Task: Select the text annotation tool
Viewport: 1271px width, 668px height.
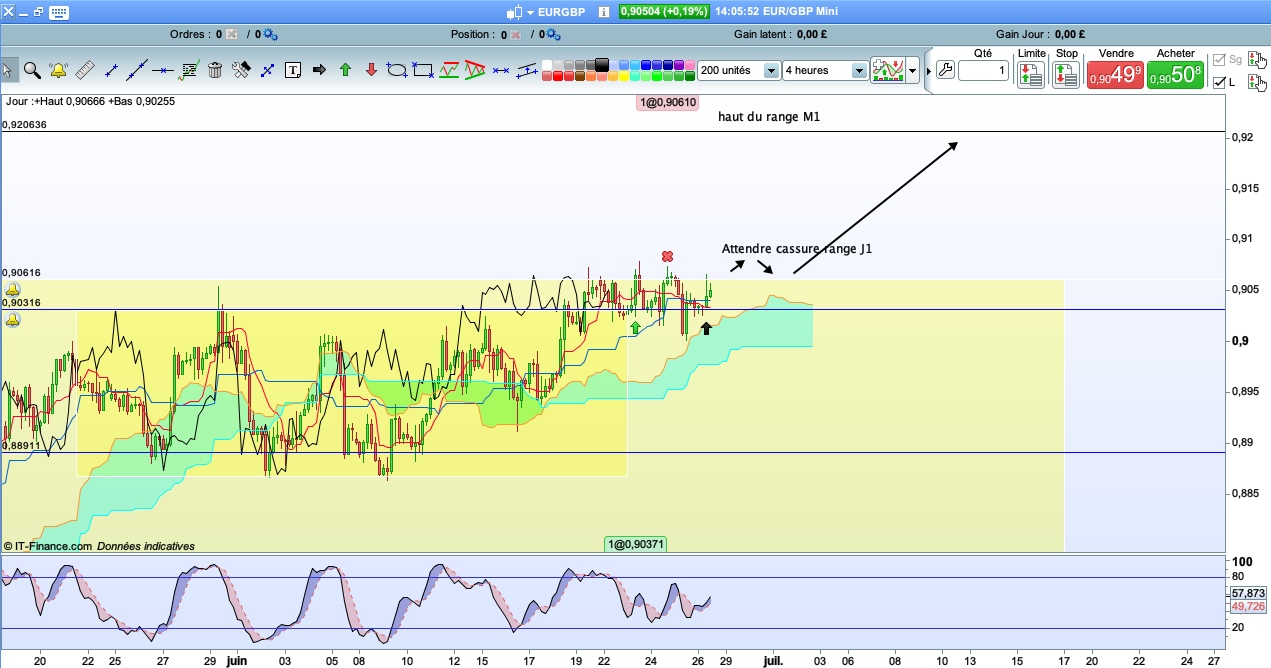Action: [293, 70]
